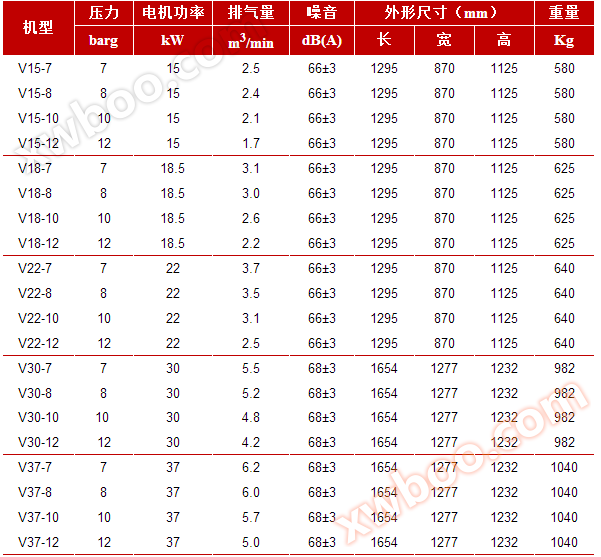
Task: Select the 电机功率 header cell
Action: pyautogui.click(x=173, y=14)
